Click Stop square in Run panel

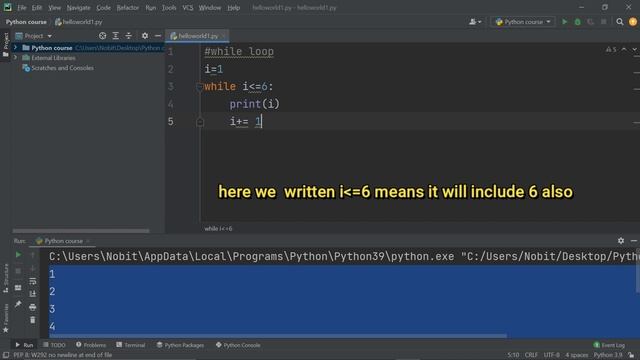[x=18, y=271]
